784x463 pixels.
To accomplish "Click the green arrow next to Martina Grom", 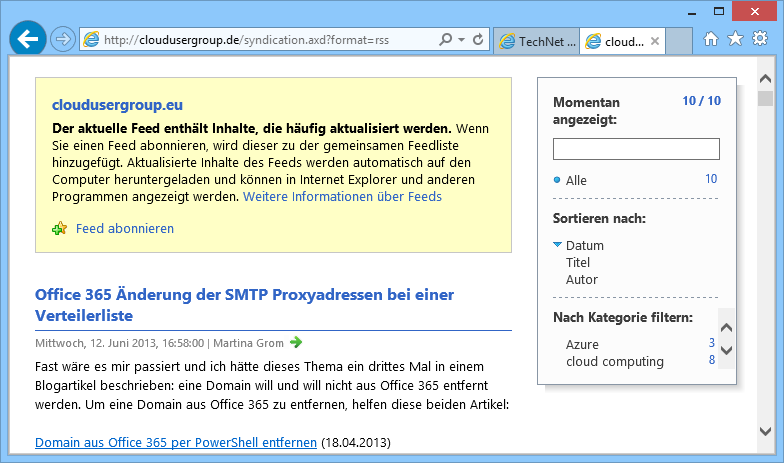I will pyautogui.click(x=295, y=343).
